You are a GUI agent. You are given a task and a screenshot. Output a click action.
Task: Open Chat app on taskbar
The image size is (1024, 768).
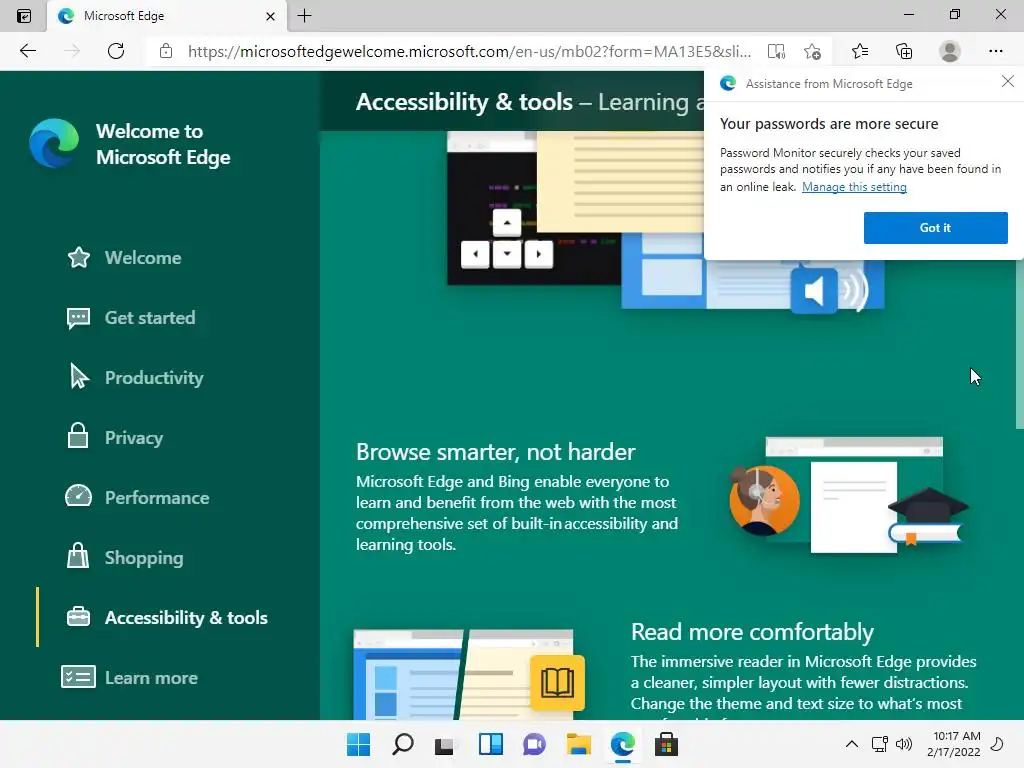[x=534, y=744]
